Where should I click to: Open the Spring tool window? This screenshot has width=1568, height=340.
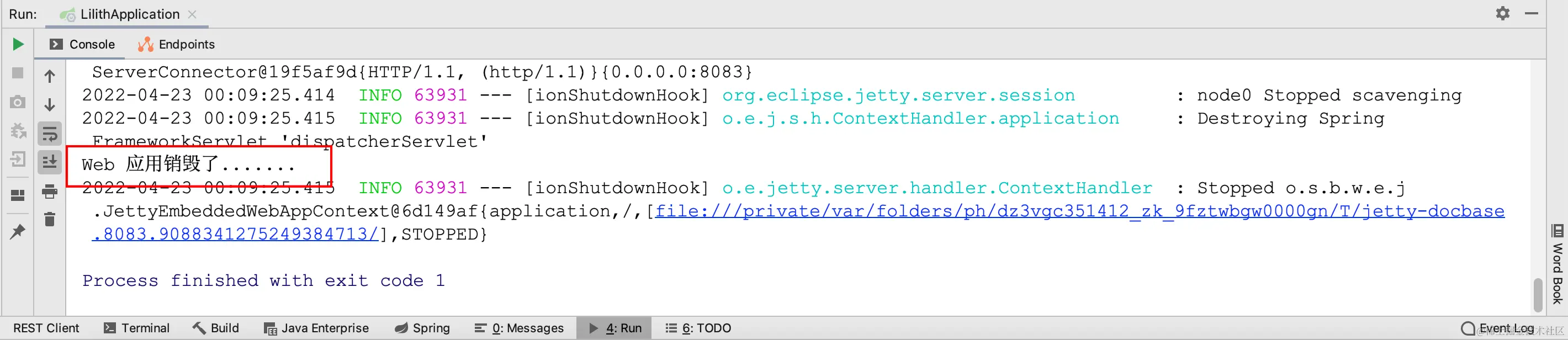pos(422,328)
